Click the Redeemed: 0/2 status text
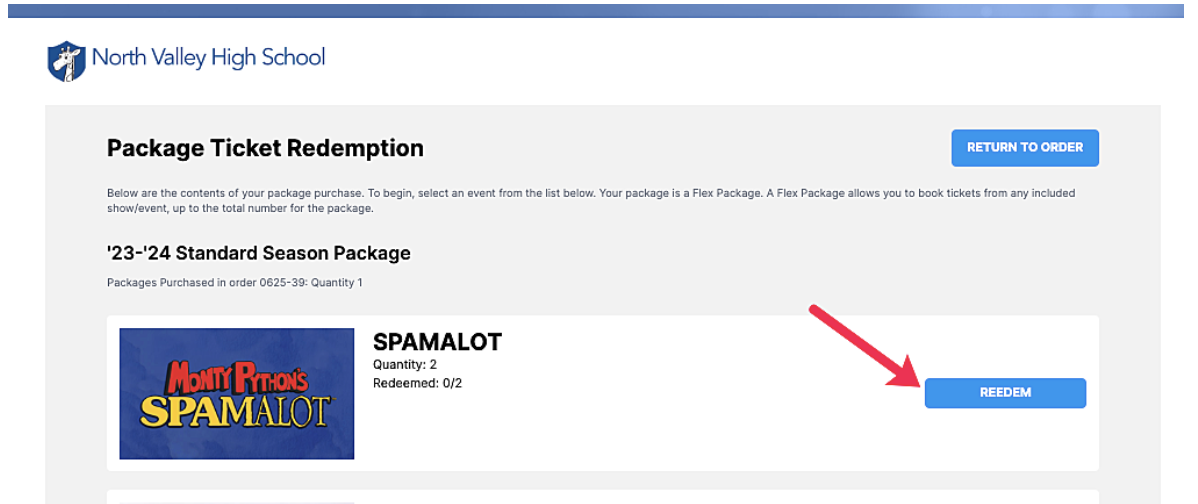Image resolution: width=1198 pixels, height=504 pixels. [x=417, y=383]
